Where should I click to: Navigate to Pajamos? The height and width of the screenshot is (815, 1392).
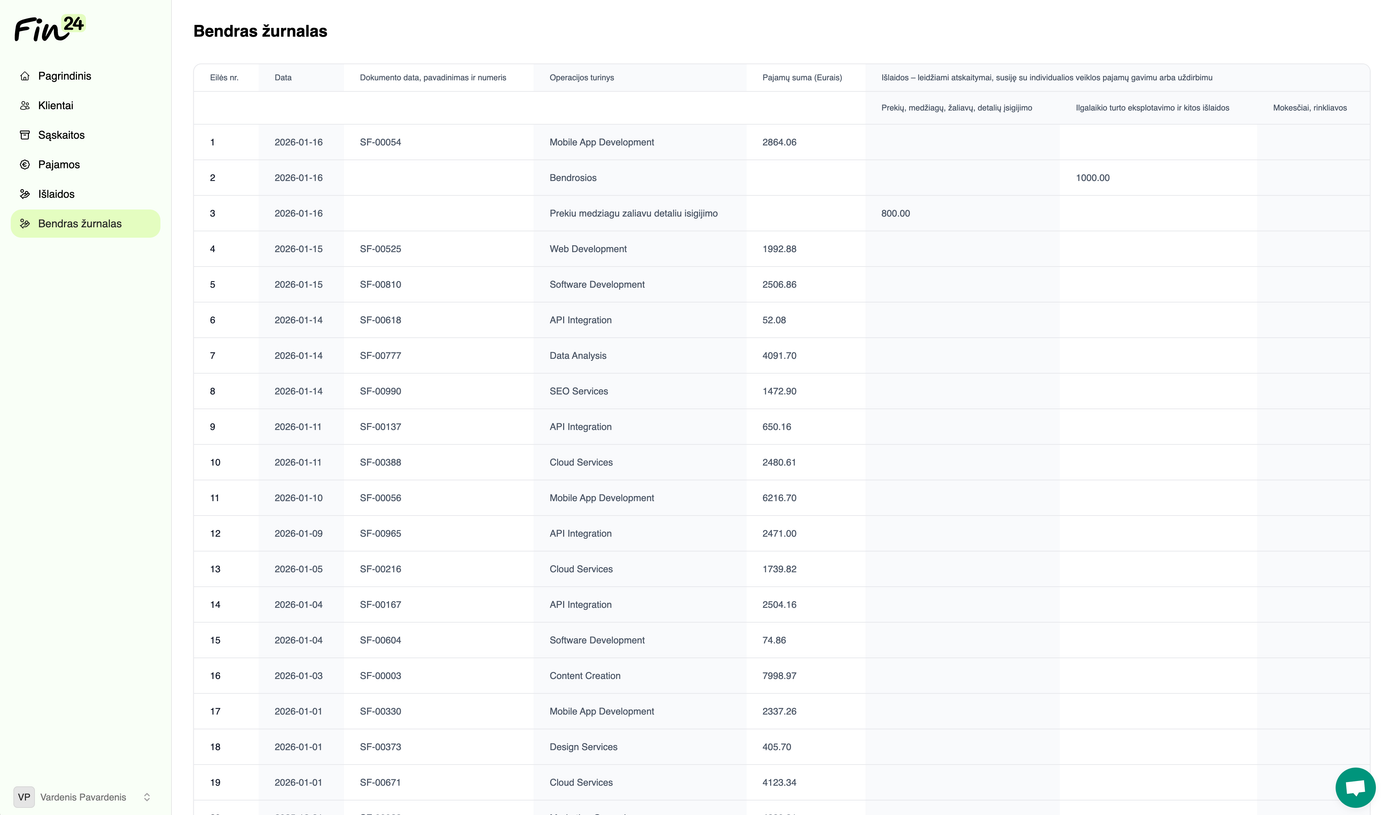click(85, 164)
